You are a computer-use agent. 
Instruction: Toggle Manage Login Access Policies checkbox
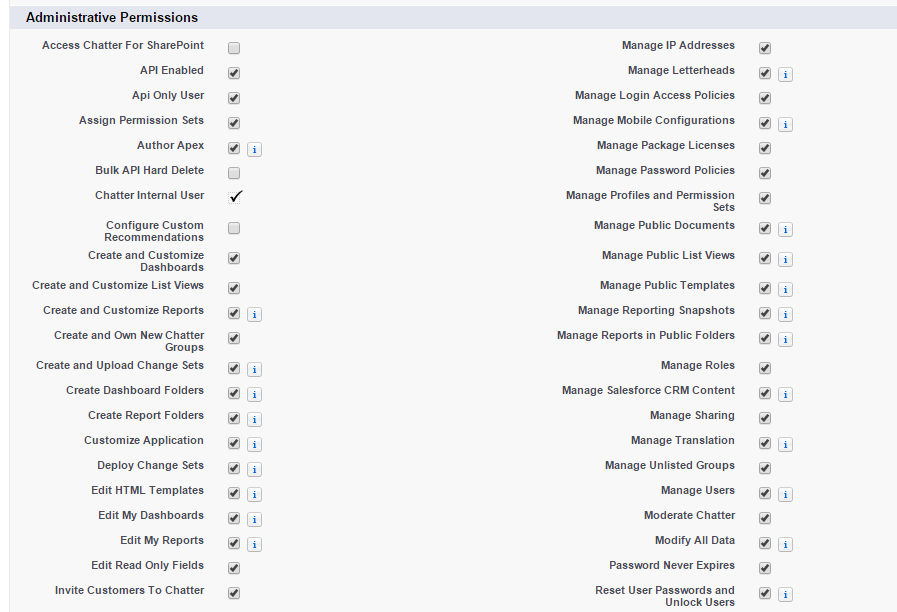tap(765, 98)
